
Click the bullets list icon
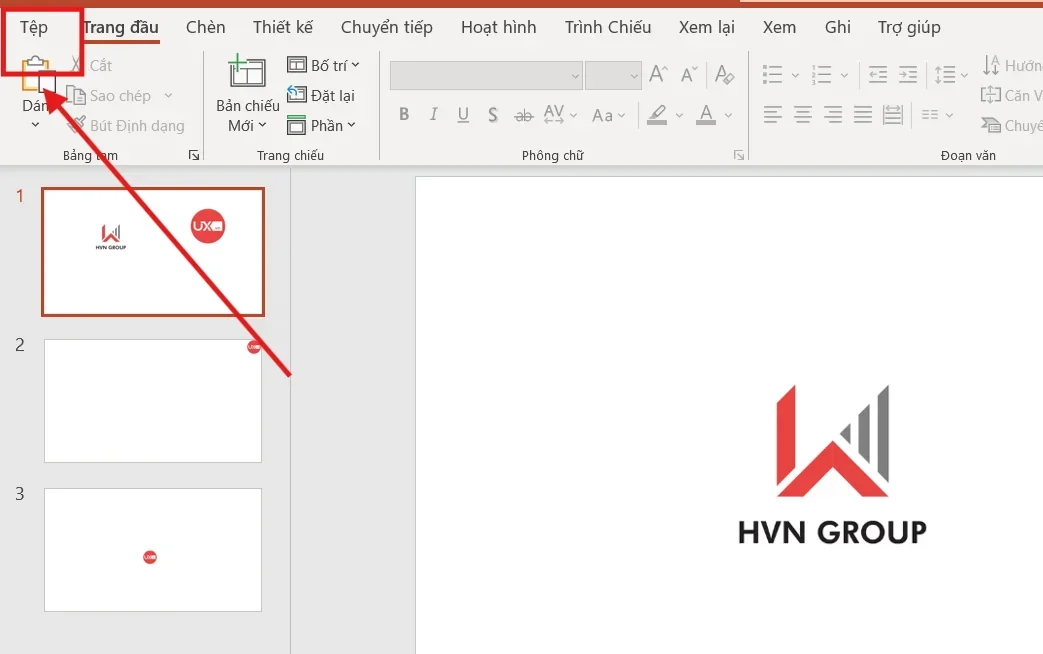click(772, 74)
